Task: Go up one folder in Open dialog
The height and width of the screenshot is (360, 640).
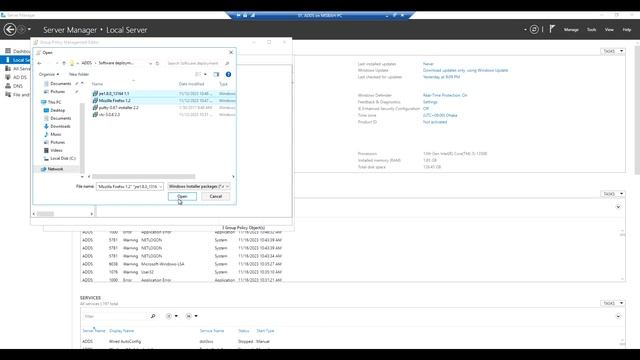Action: pyautogui.click(x=64, y=63)
